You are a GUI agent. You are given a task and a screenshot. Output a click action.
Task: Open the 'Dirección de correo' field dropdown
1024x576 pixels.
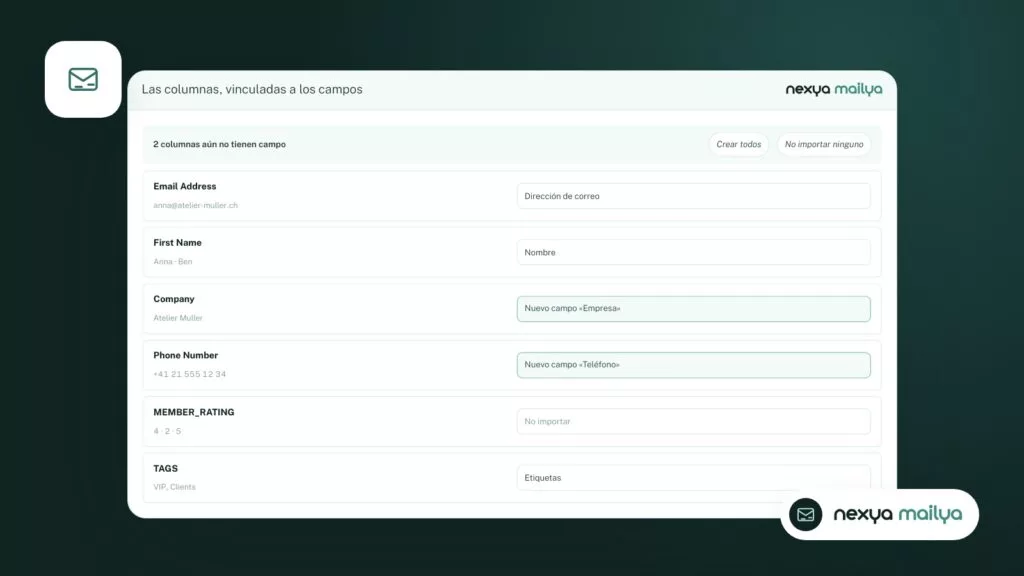(694, 196)
